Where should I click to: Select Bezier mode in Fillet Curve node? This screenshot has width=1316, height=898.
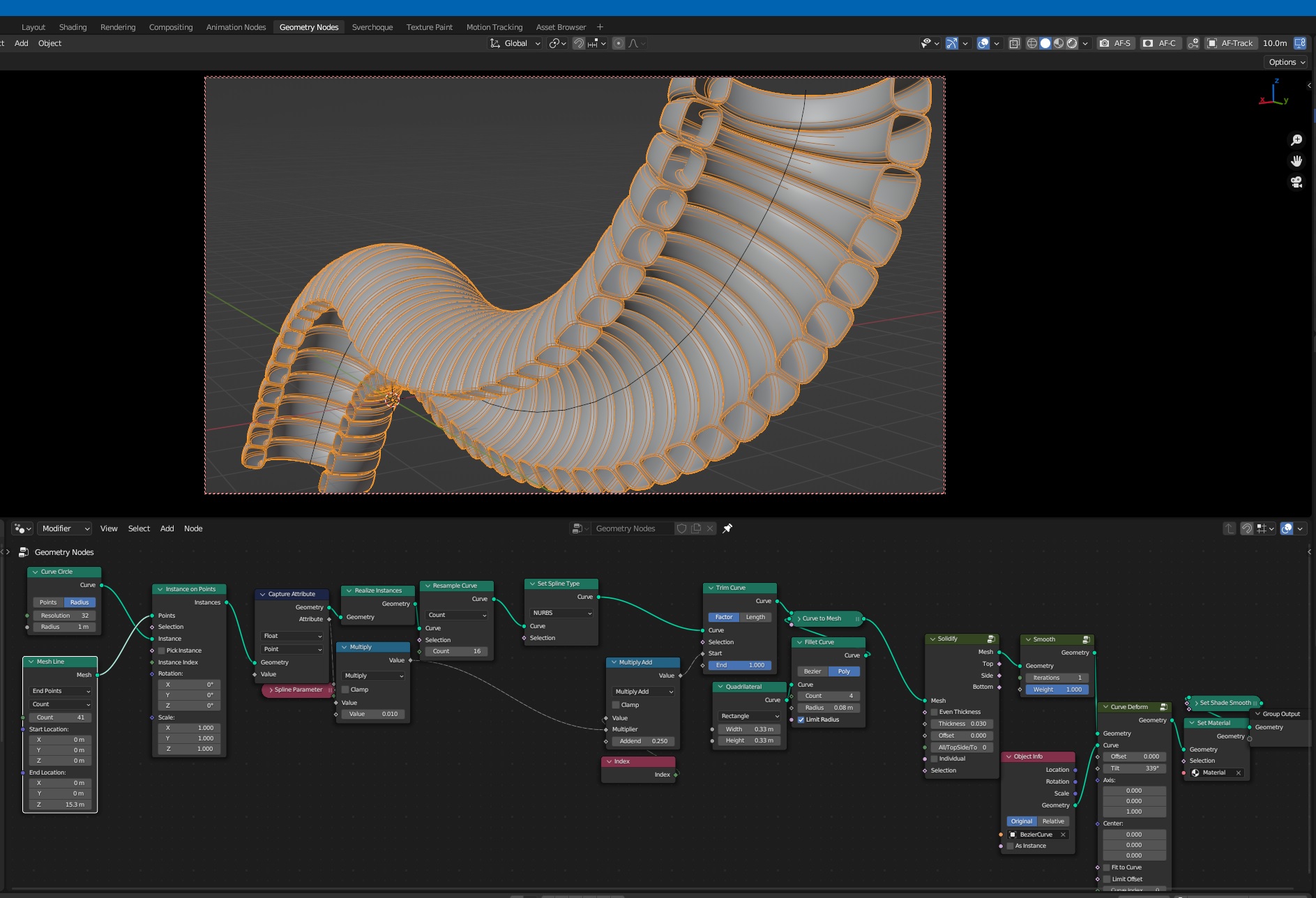(x=812, y=671)
